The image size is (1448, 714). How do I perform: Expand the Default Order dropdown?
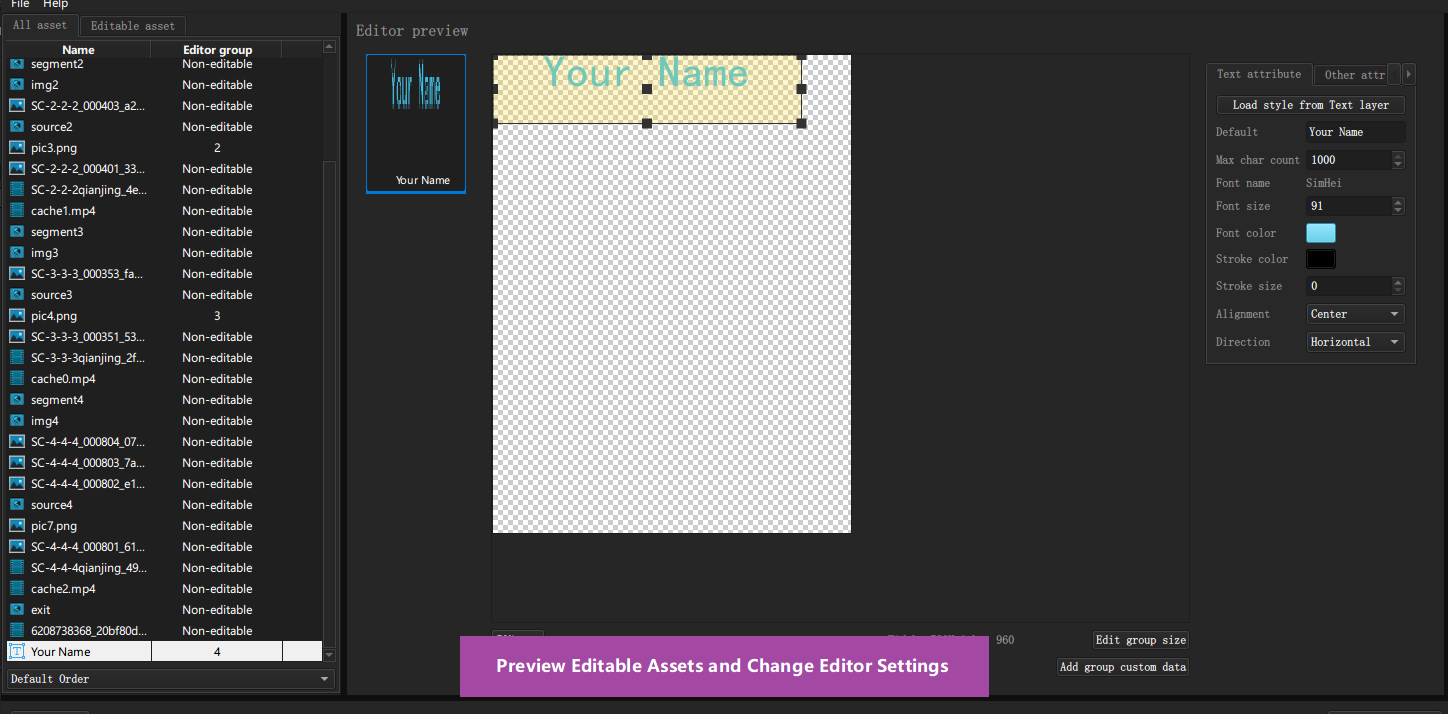(168, 678)
